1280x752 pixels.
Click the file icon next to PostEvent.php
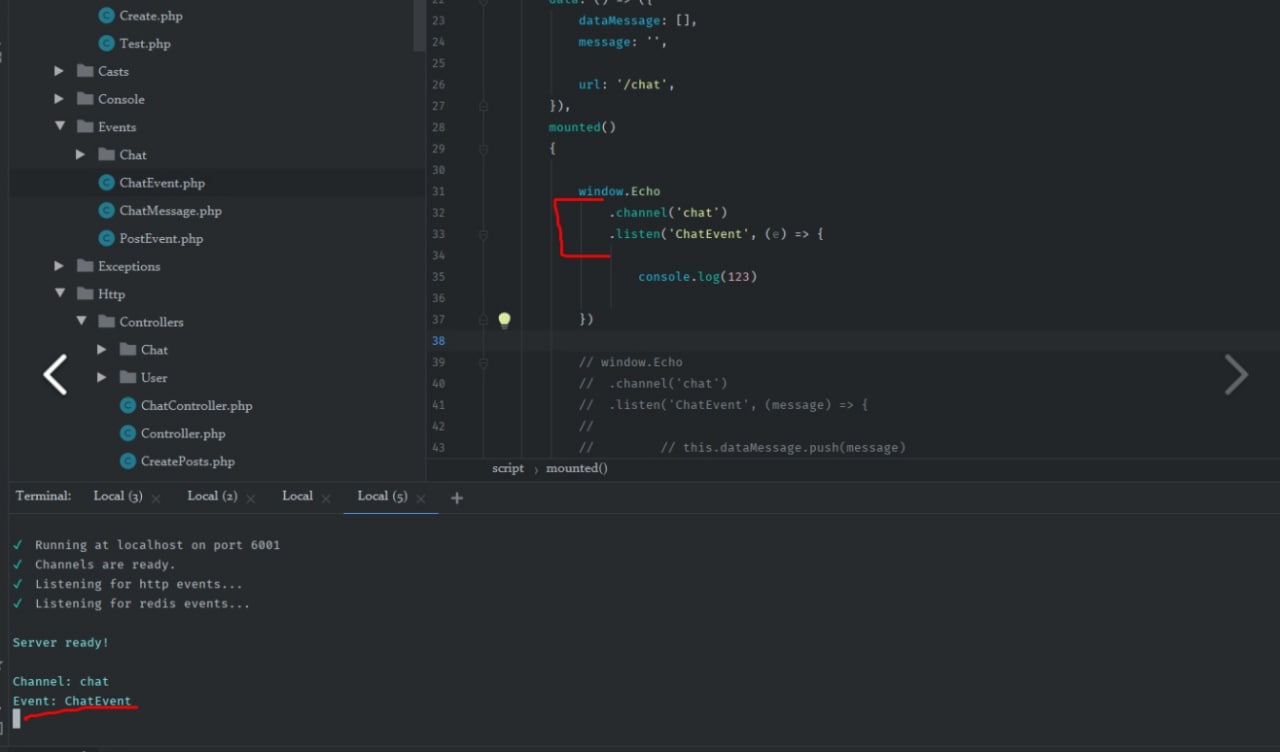(x=106, y=239)
